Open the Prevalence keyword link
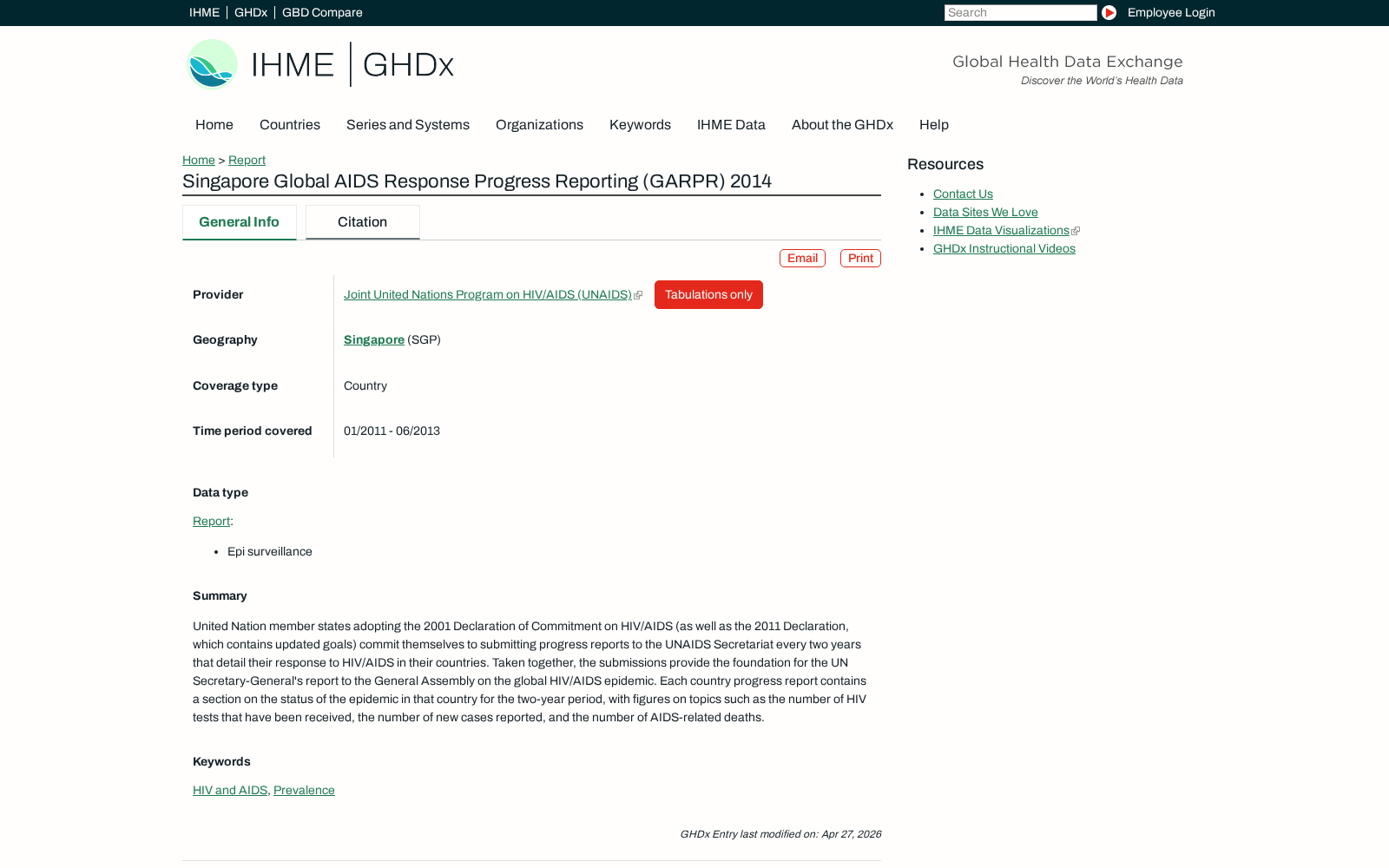1389x868 pixels. coord(304,791)
